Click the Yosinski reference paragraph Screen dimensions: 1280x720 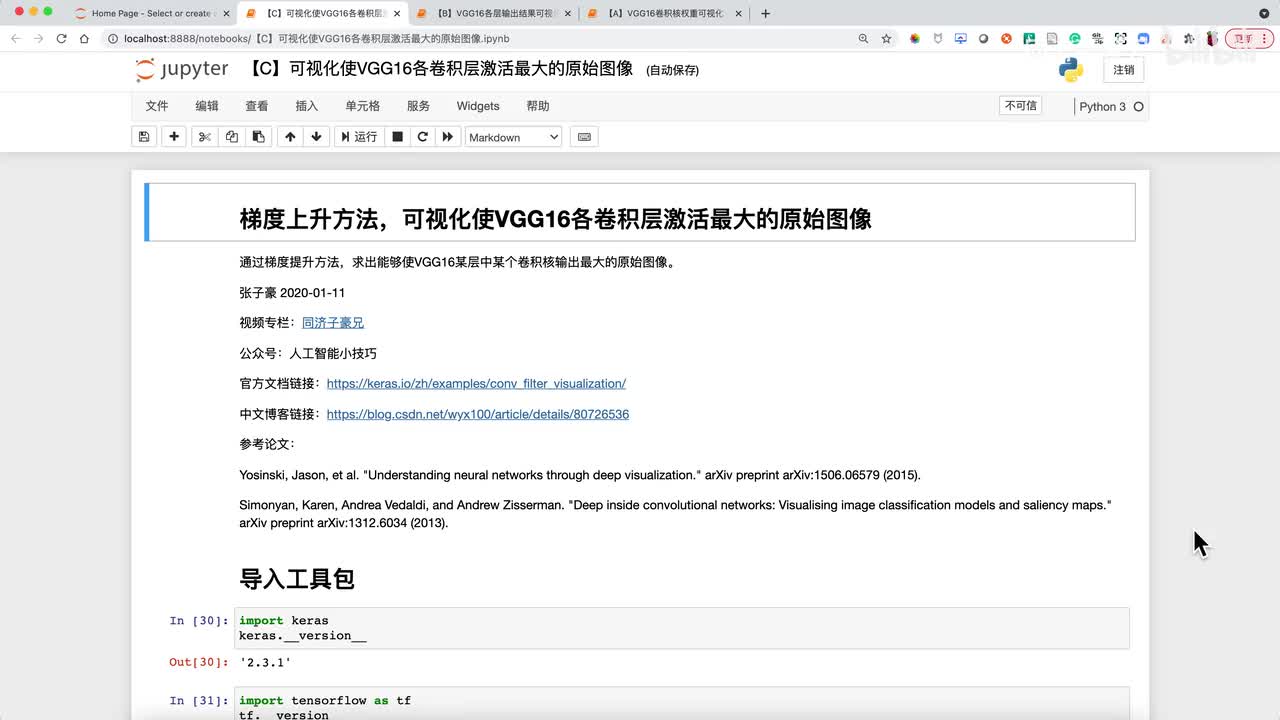pos(580,475)
